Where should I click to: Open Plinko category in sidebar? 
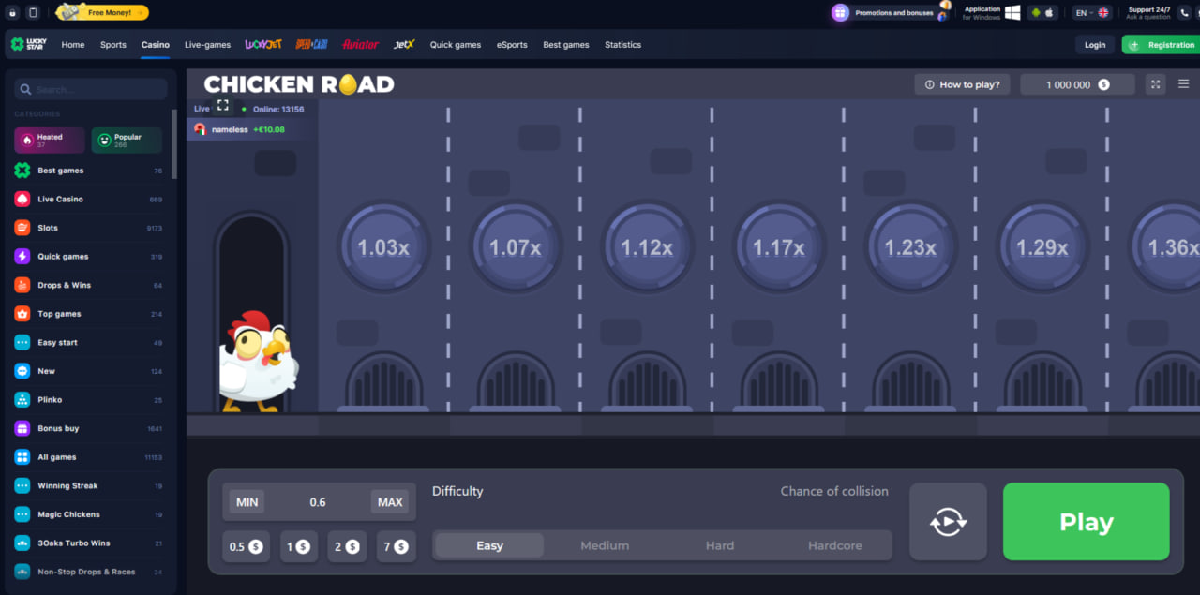point(50,400)
